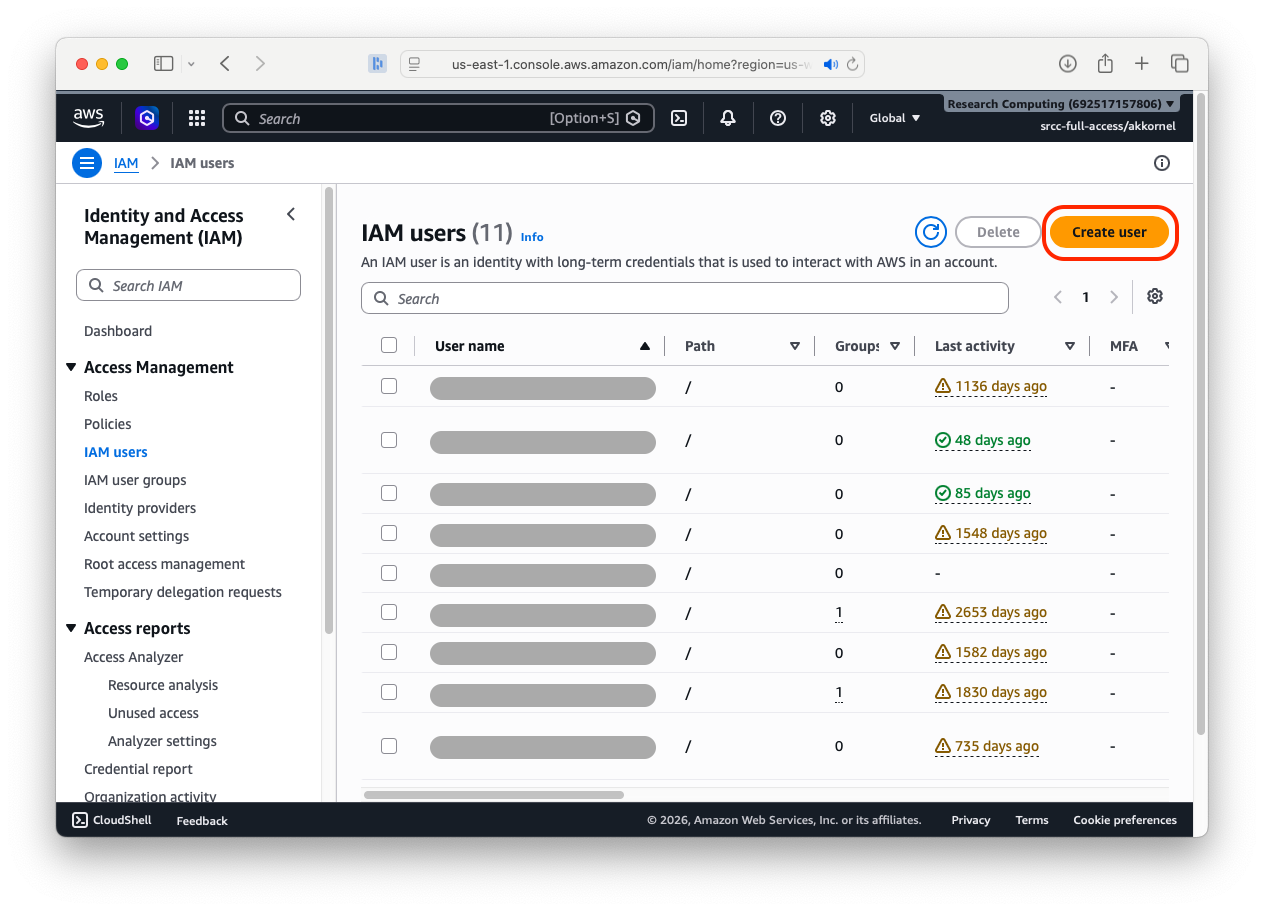Collapse the Access Management section

pos(71,367)
